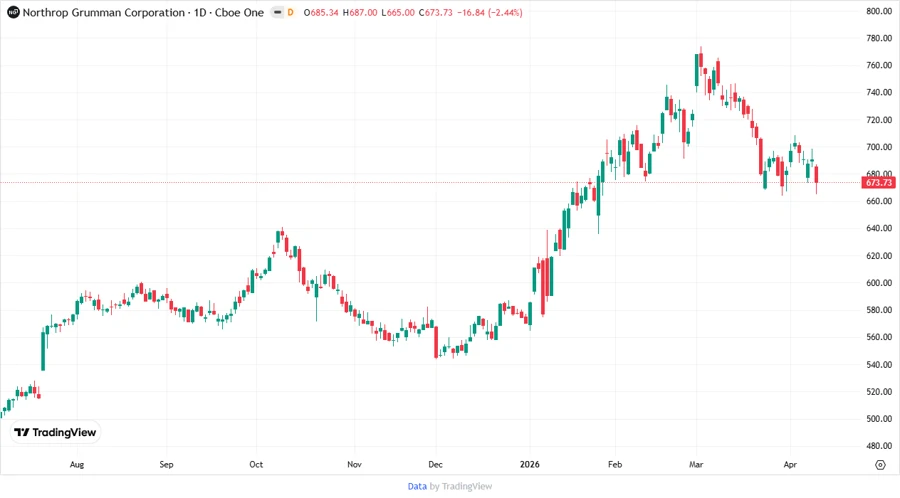Follow the 'by TradingView' link
The width and height of the screenshot is (900, 498).
(x=461, y=487)
